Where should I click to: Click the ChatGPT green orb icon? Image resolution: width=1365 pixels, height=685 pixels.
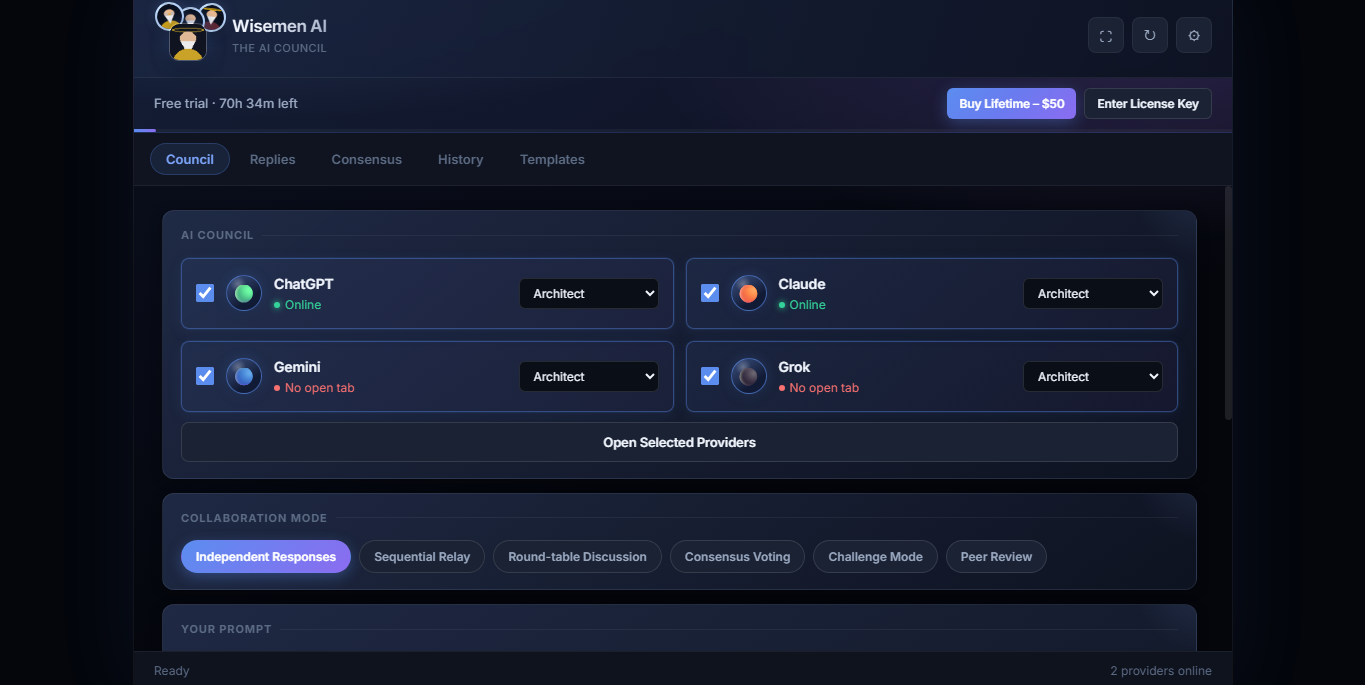(244, 293)
